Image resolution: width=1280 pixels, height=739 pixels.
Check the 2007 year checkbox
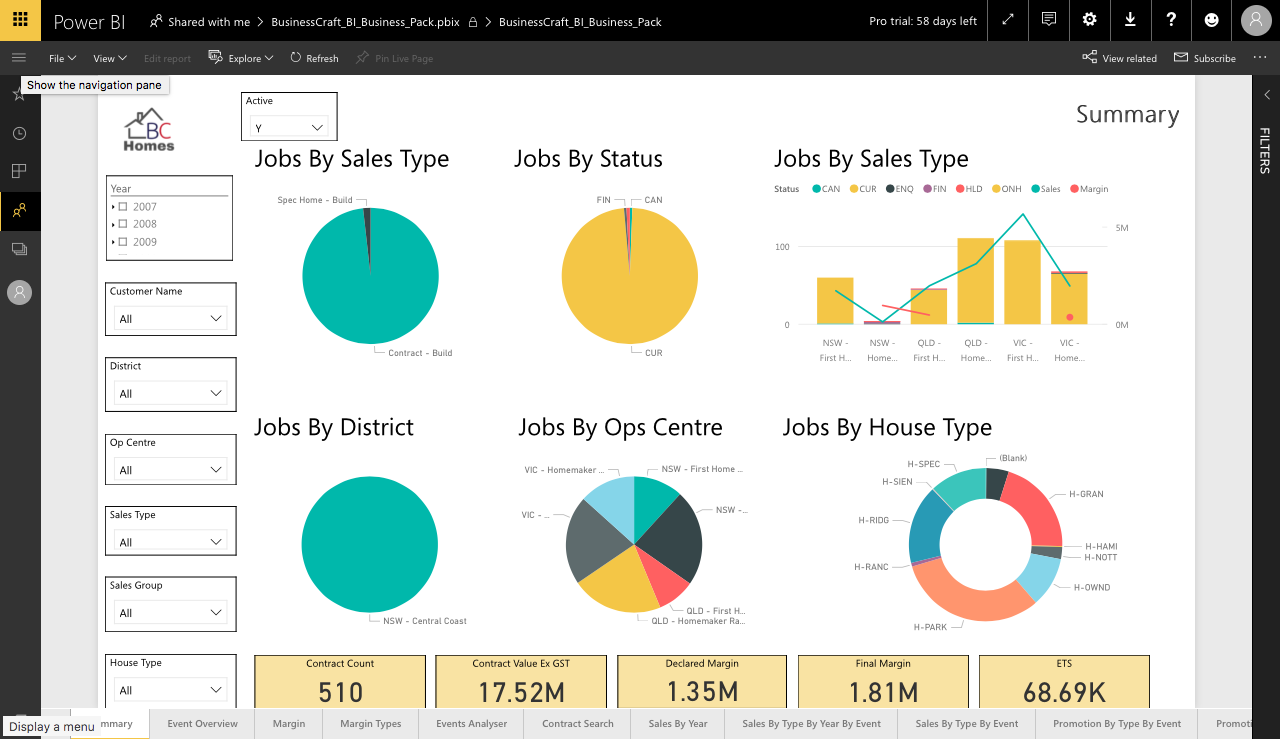[x=123, y=207]
